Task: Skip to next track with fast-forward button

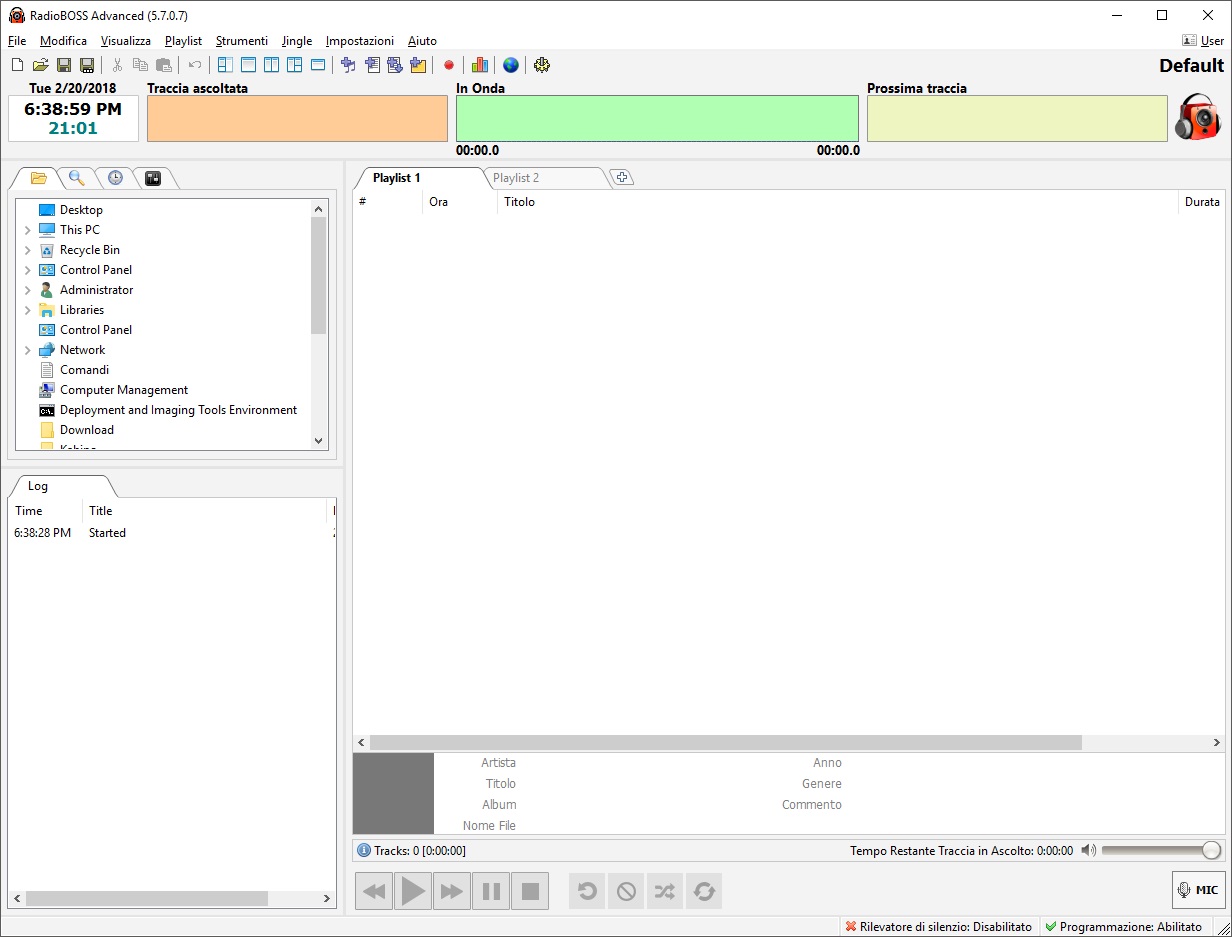Action: pos(452,890)
